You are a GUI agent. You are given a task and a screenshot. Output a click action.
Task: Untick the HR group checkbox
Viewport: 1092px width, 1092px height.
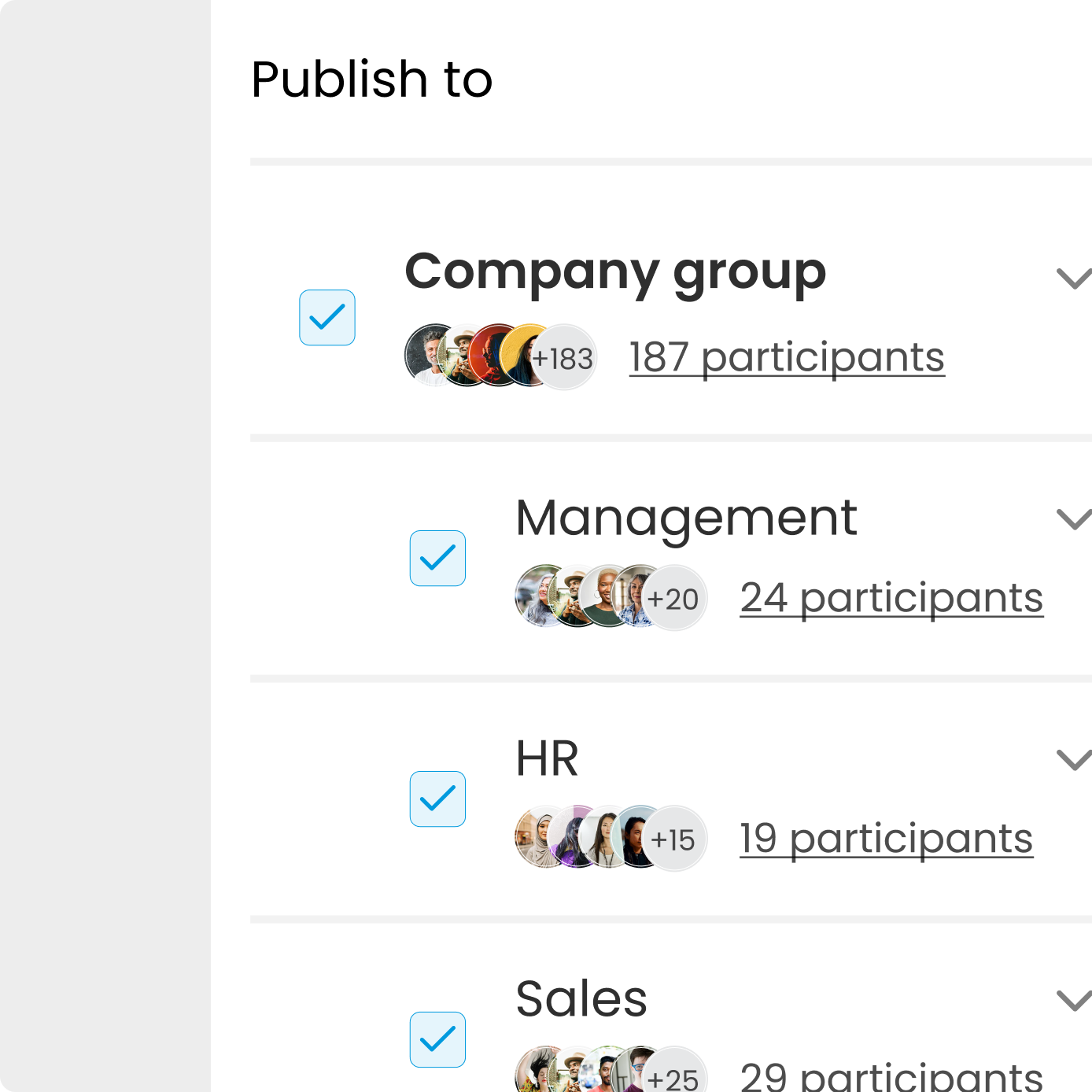click(437, 799)
